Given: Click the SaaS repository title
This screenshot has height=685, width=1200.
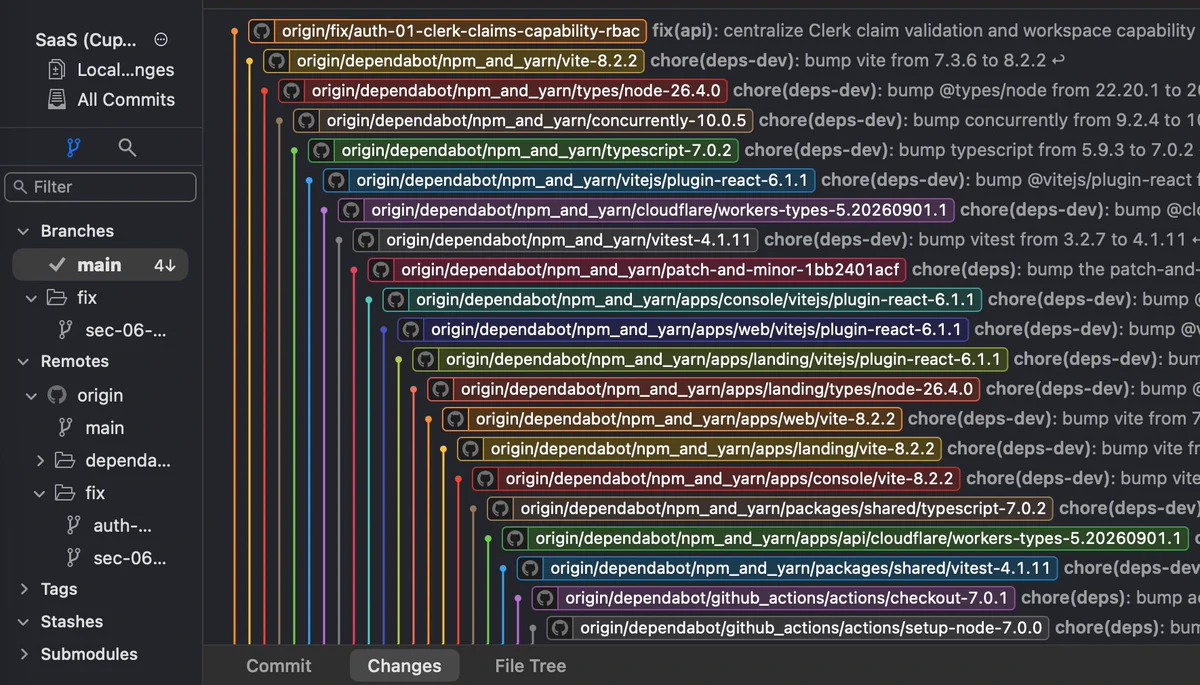Looking at the screenshot, I should (x=88, y=40).
